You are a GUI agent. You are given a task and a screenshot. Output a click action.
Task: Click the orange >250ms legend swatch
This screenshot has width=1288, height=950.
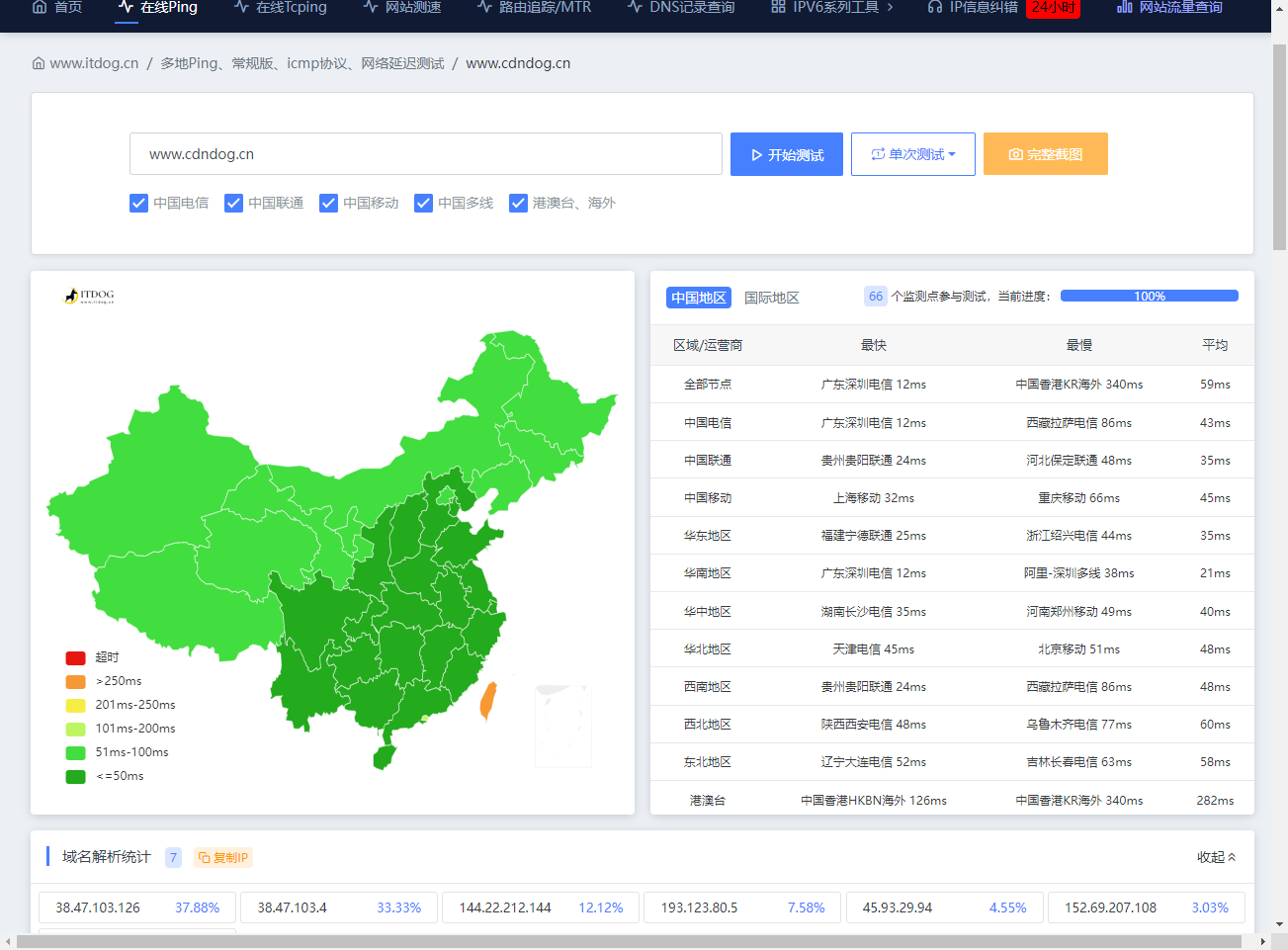point(76,681)
